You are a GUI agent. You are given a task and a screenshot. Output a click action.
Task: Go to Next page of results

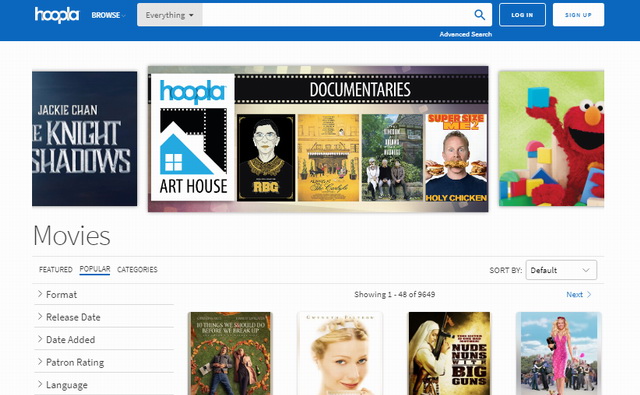[578, 294]
